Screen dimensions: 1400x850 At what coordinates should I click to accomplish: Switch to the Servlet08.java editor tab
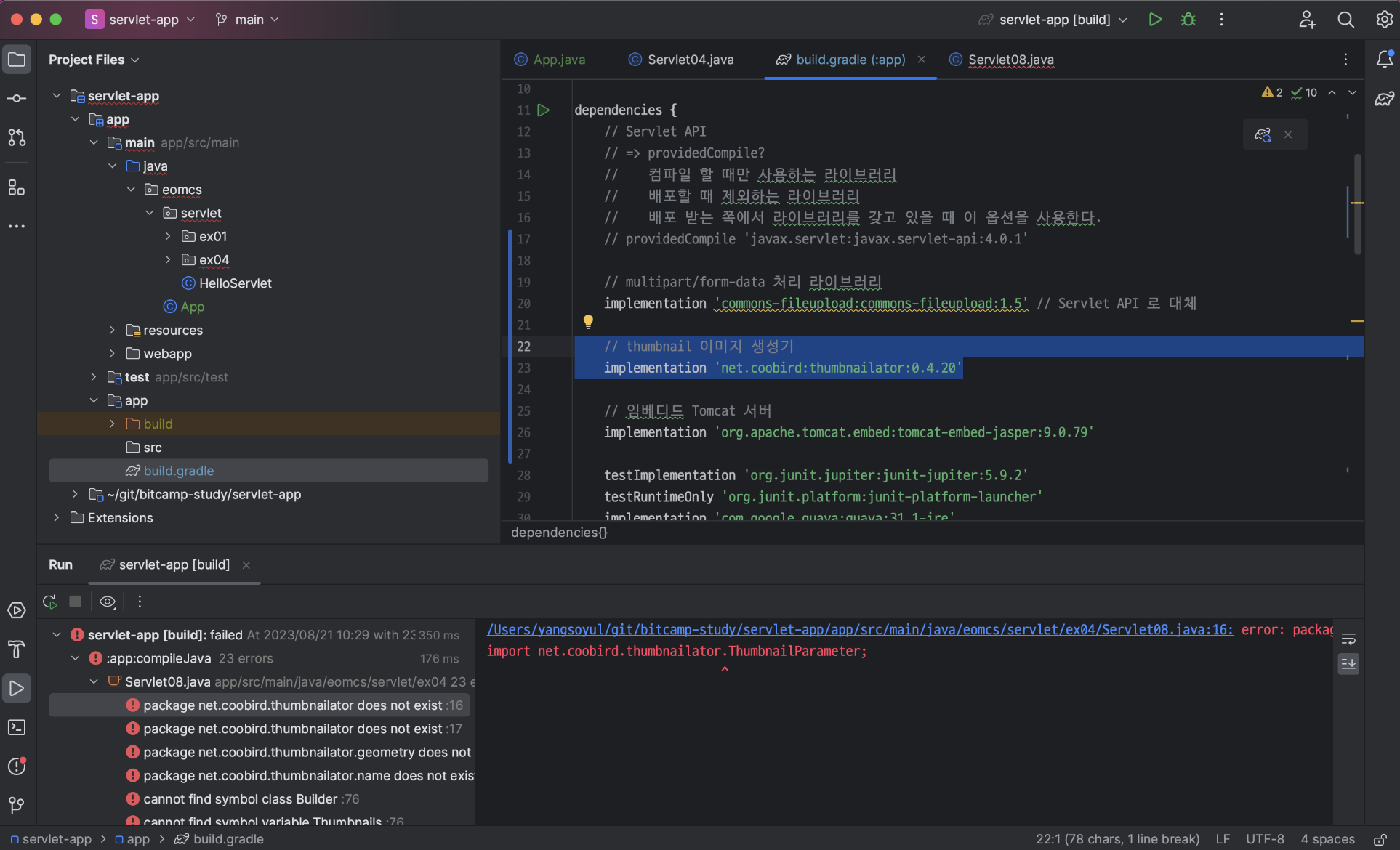(x=1010, y=60)
